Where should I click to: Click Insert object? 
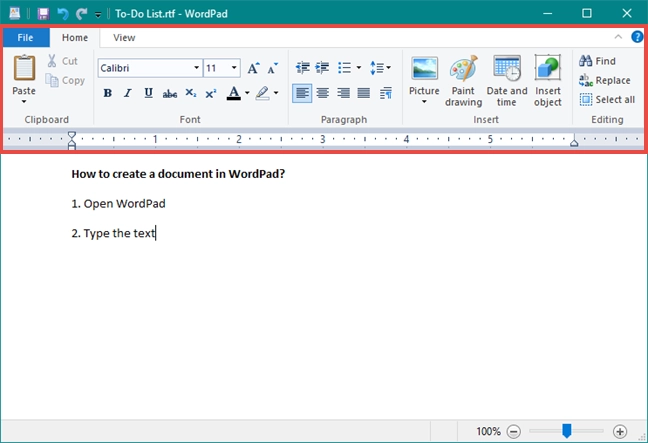(548, 81)
